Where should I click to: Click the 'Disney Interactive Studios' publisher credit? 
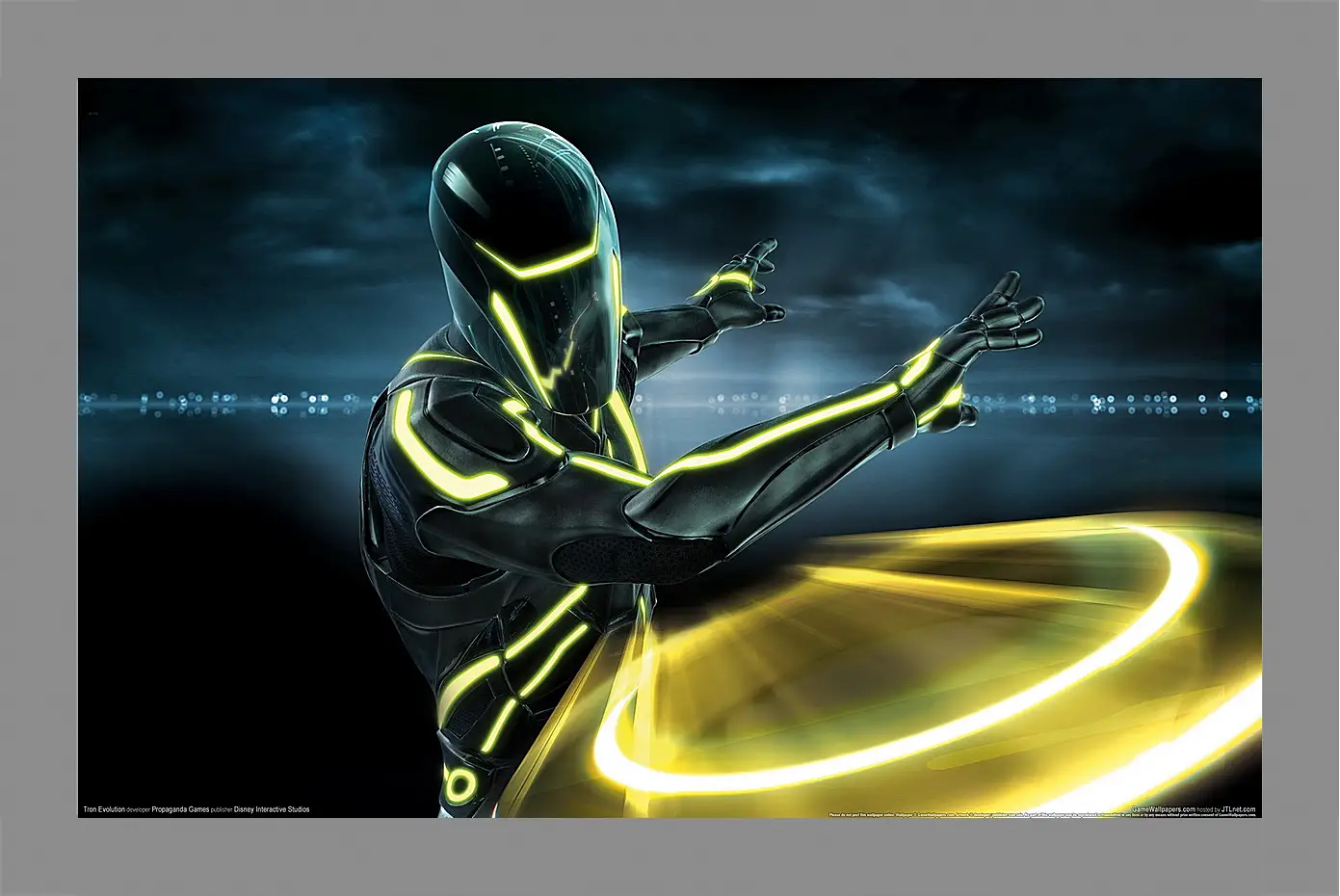click(x=272, y=809)
